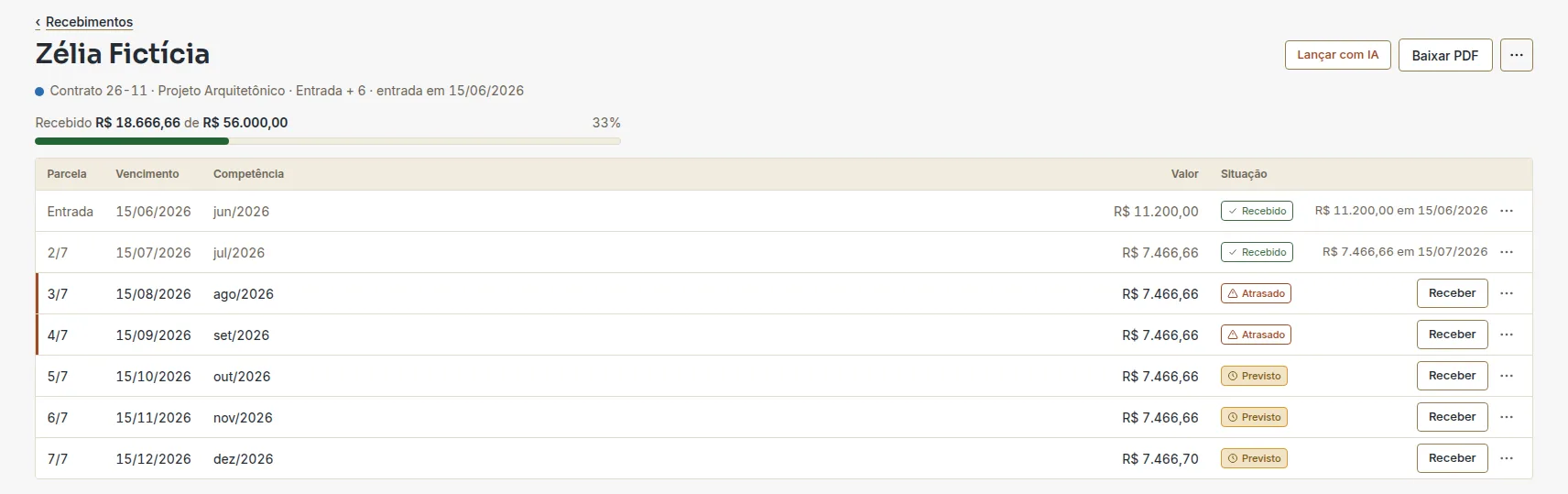Open ellipsis menu for parcela 7/7
The image size is (1568, 494).
(x=1507, y=458)
